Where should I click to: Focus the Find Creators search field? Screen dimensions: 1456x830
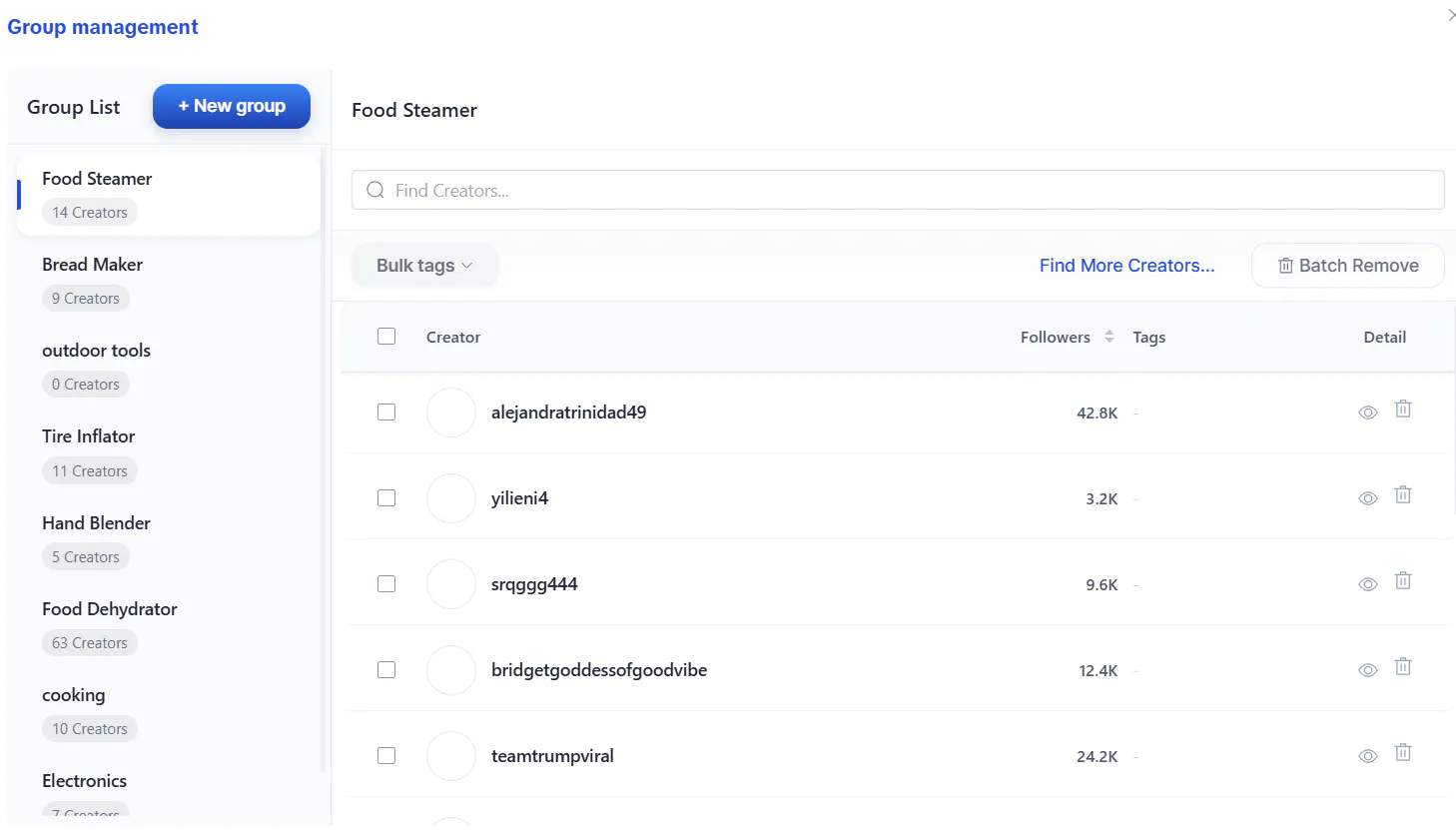898,190
